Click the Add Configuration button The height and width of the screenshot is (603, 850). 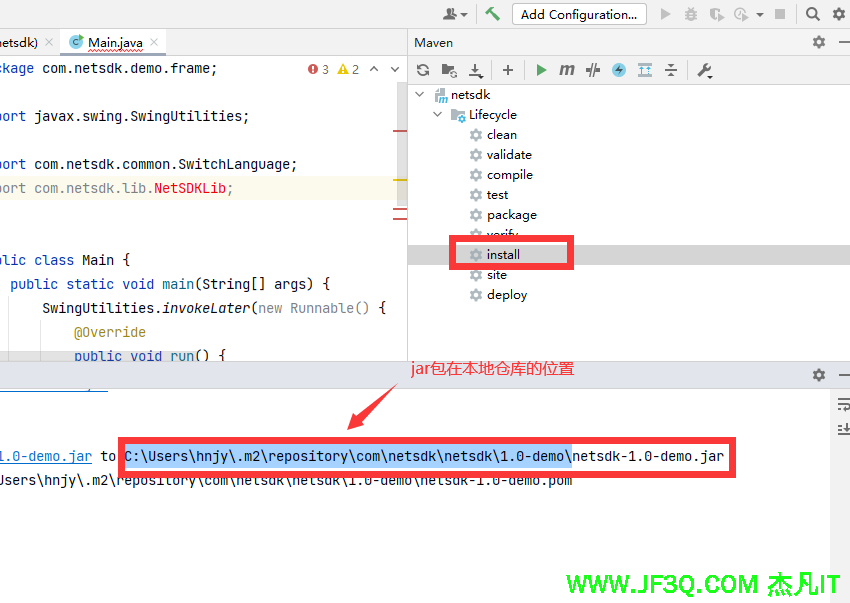tap(578, 14)
